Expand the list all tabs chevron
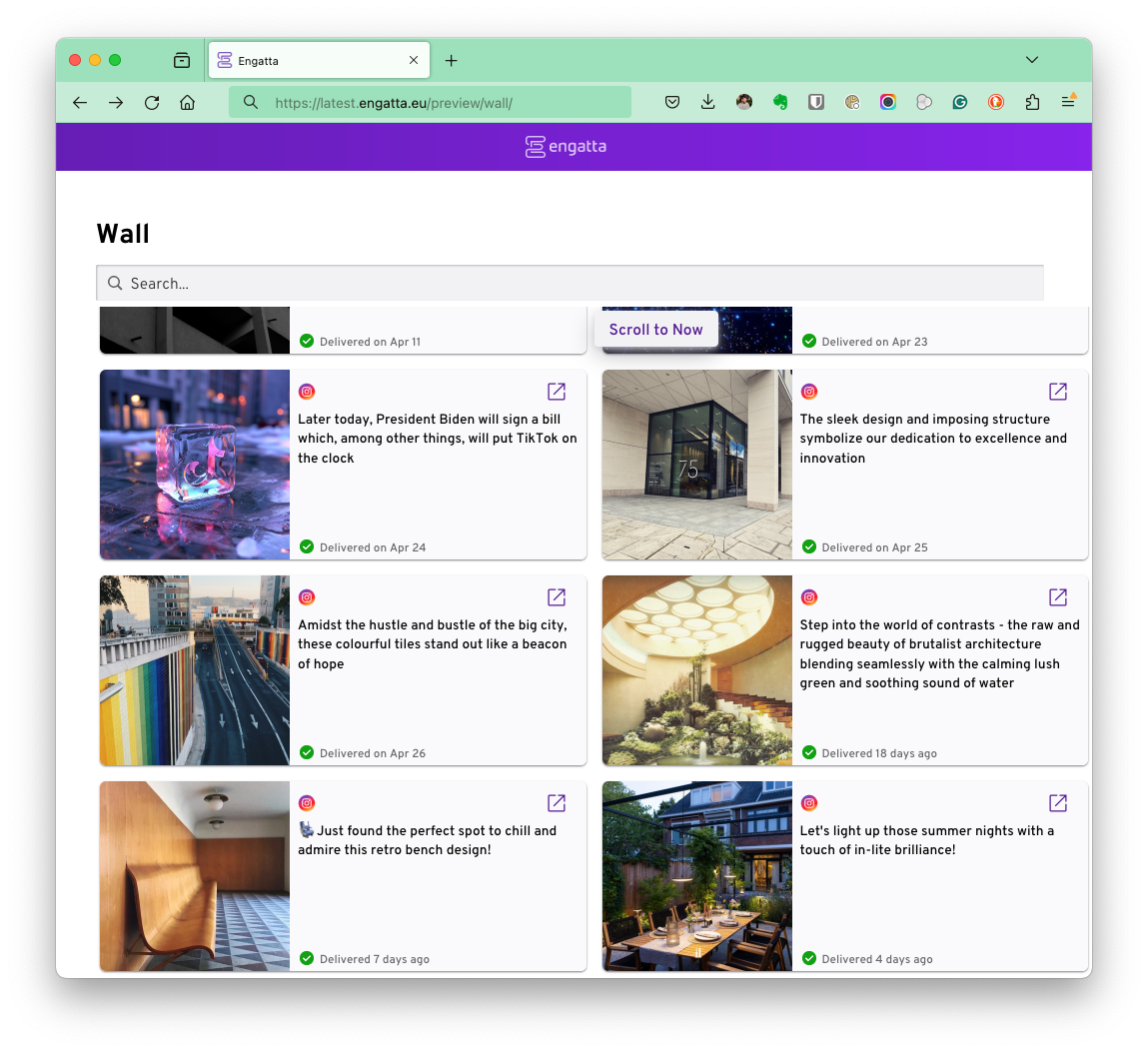This screenshot has height=1052, width=1148. coord(1032,60)
